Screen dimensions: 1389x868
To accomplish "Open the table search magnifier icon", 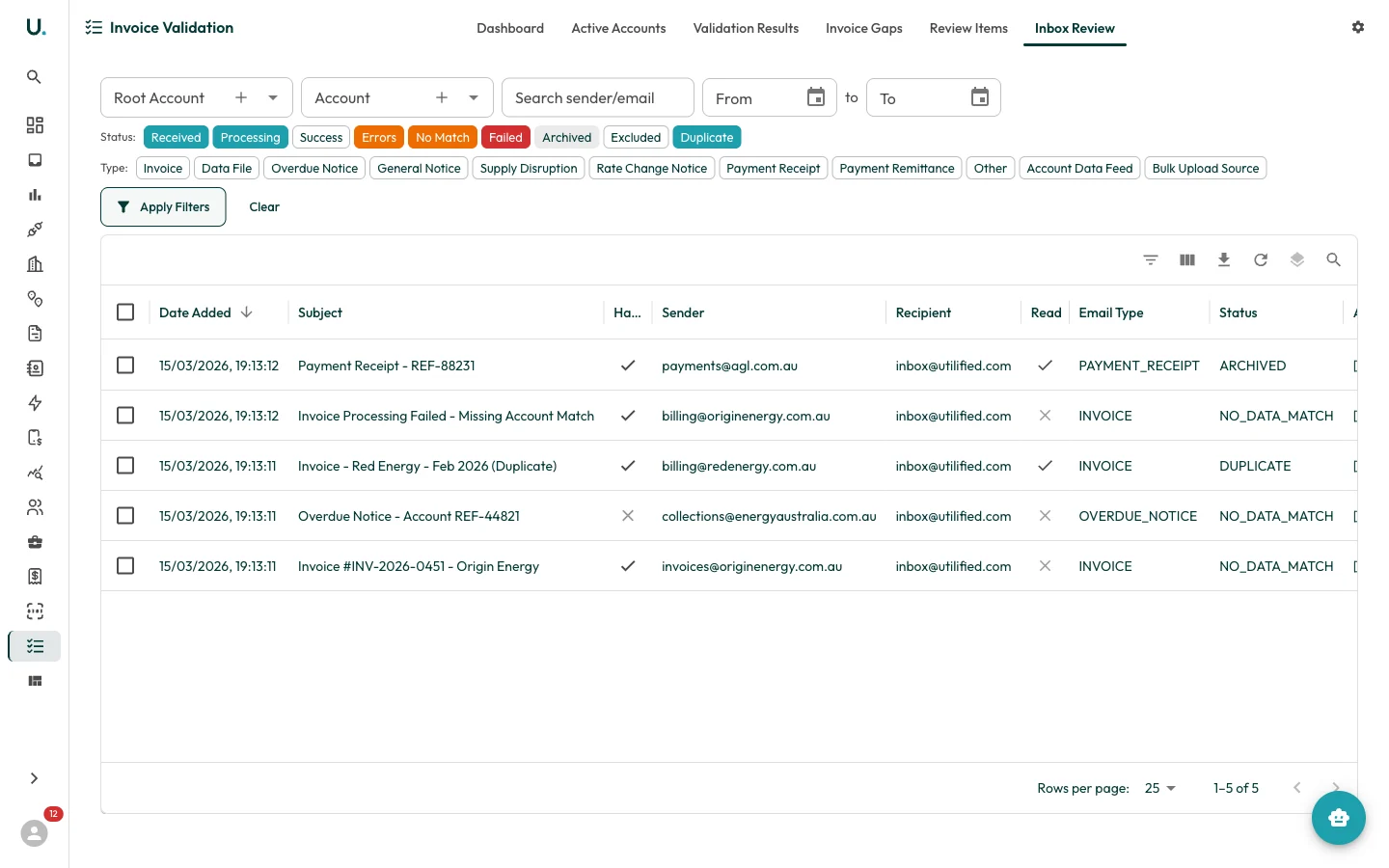I will click(x=1334, y=259).
